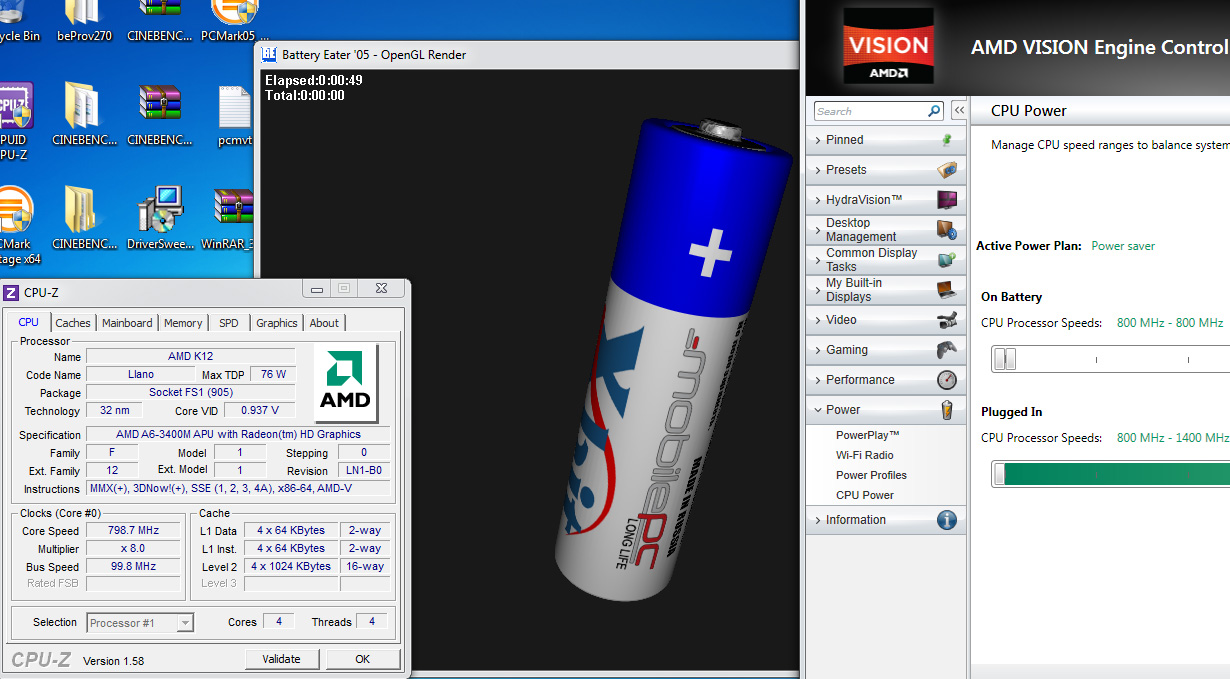Collapse the sidebar with the double-arrow button

click(958, 111)
